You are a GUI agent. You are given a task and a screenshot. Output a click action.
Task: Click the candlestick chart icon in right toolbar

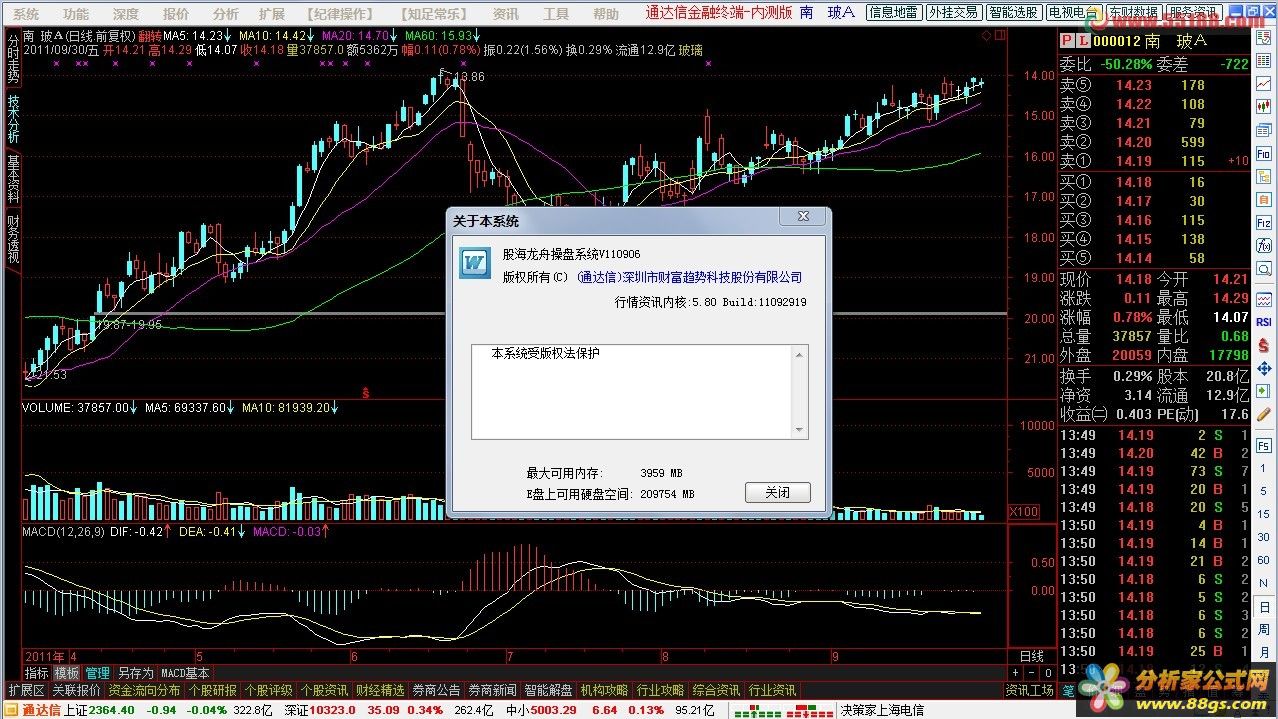(1264, 106)
